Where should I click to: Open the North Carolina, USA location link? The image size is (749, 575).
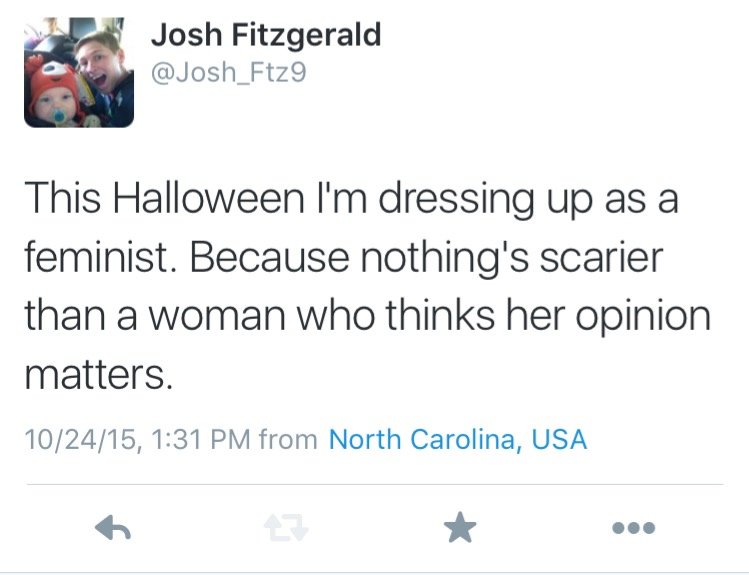[x=457, y=438]
